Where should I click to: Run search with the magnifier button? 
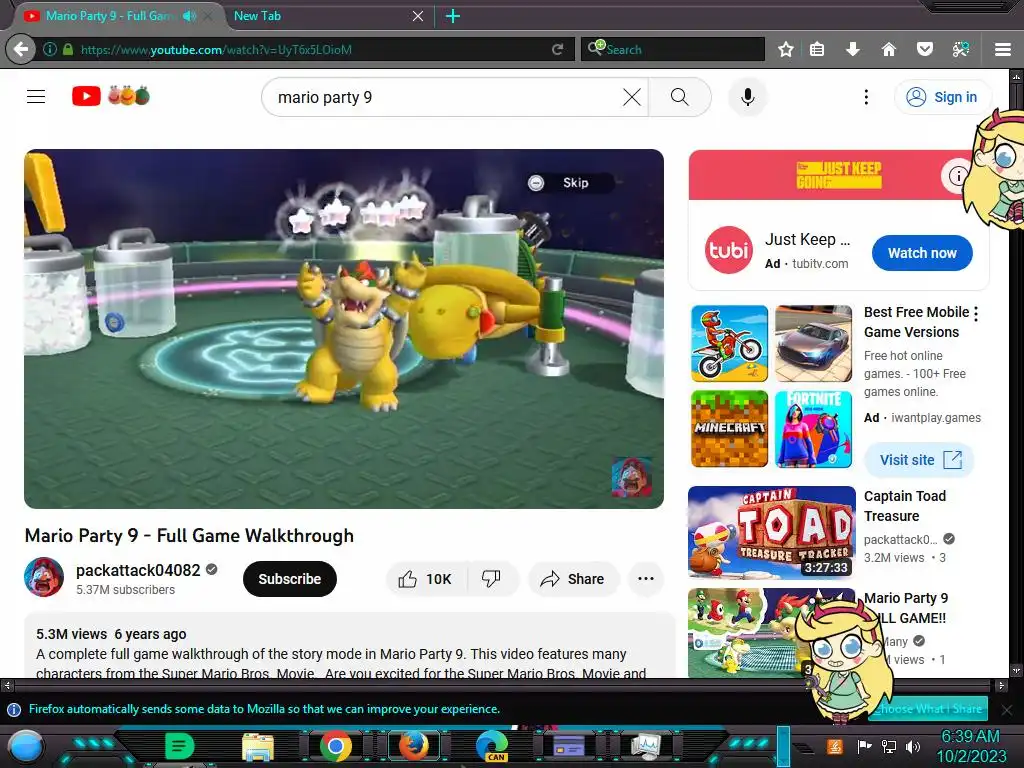tap(679, 97)
